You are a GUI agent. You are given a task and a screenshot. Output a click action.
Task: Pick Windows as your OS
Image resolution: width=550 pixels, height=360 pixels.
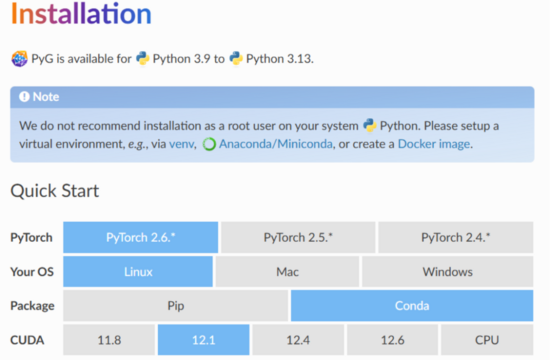point(448,272)
